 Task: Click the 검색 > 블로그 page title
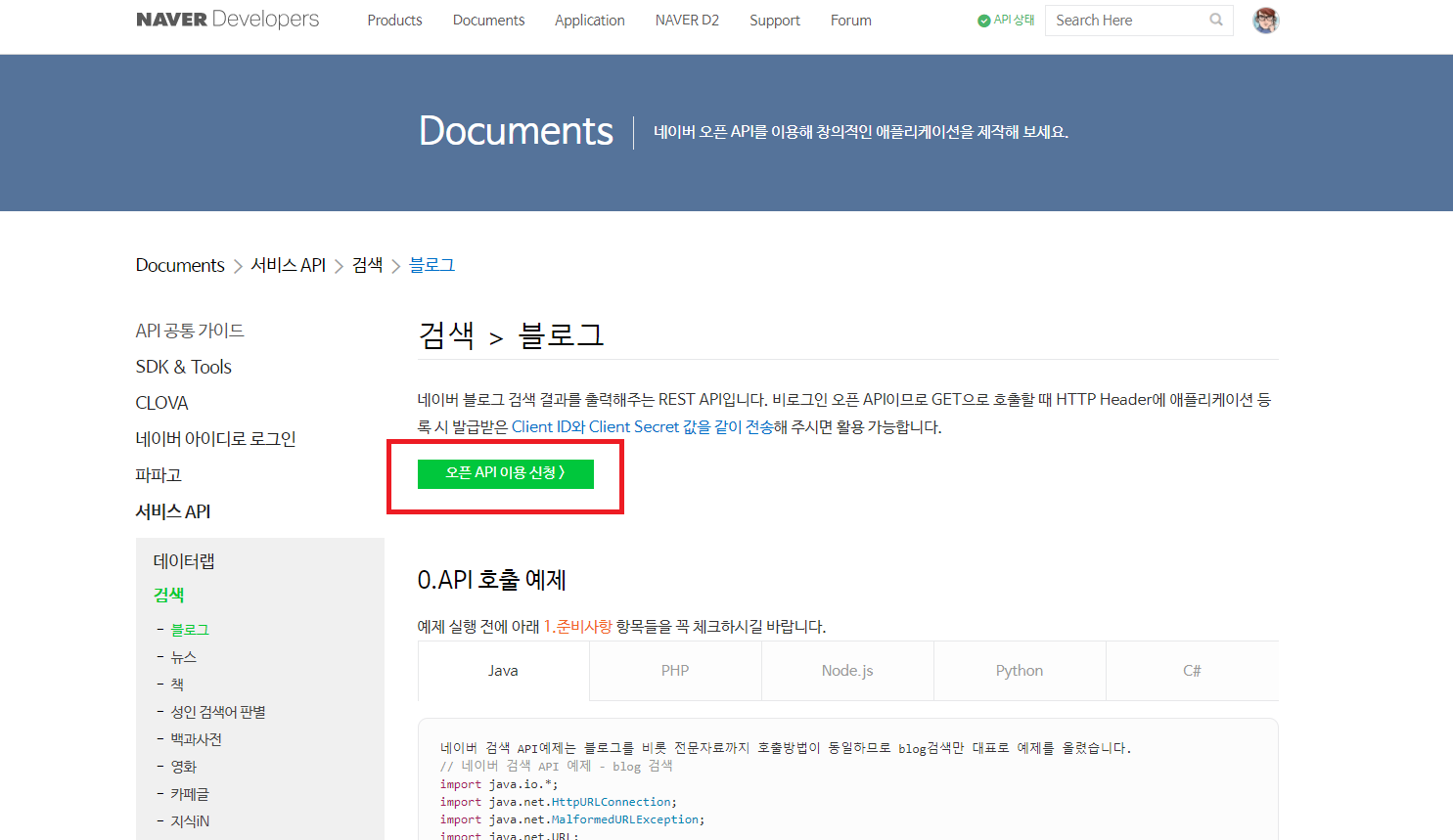click(511, 335)
